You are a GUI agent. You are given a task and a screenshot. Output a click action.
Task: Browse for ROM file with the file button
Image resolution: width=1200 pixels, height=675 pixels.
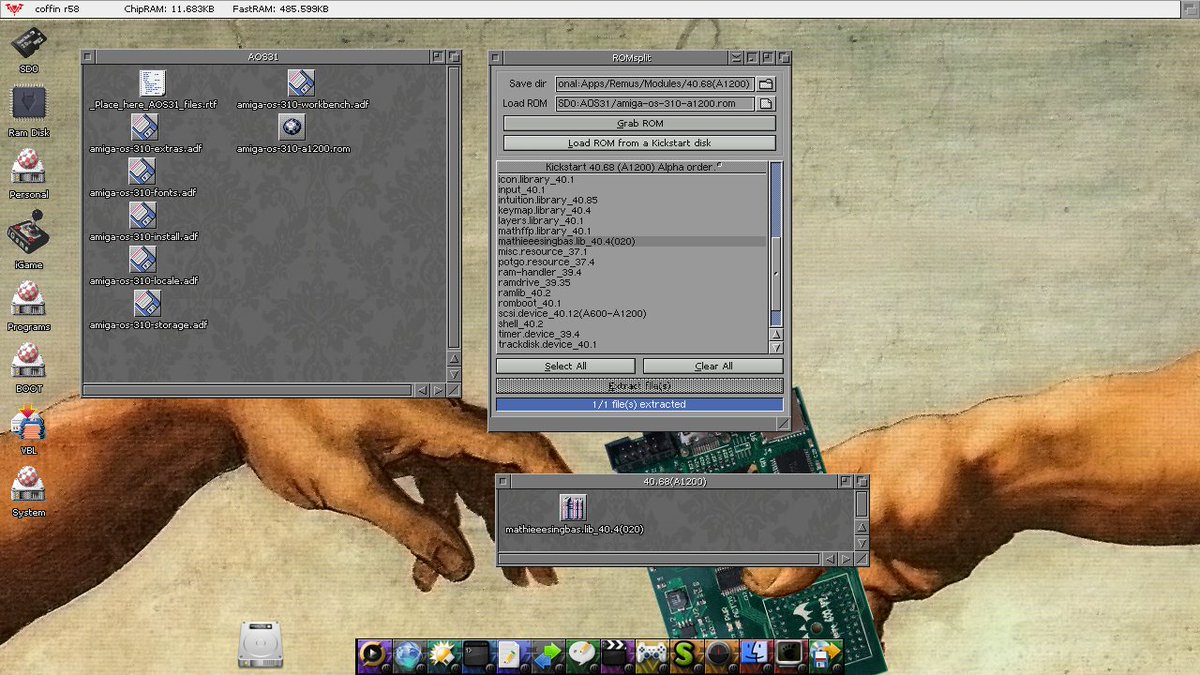[767, 104]
